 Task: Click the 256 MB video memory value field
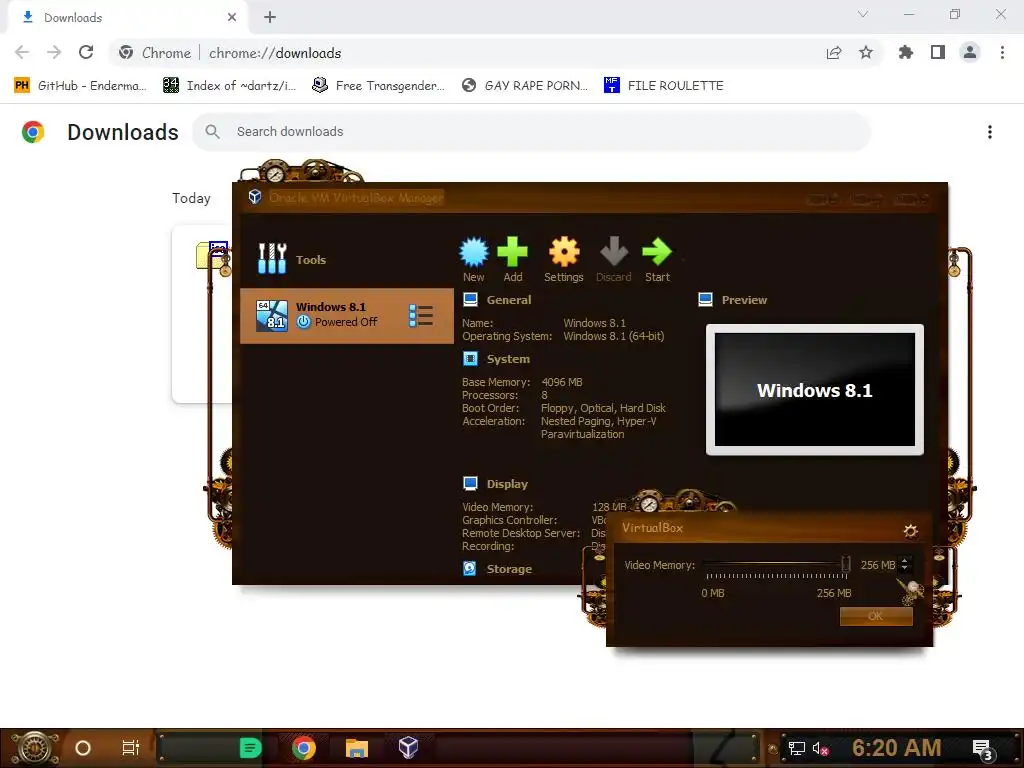[877, 565]
